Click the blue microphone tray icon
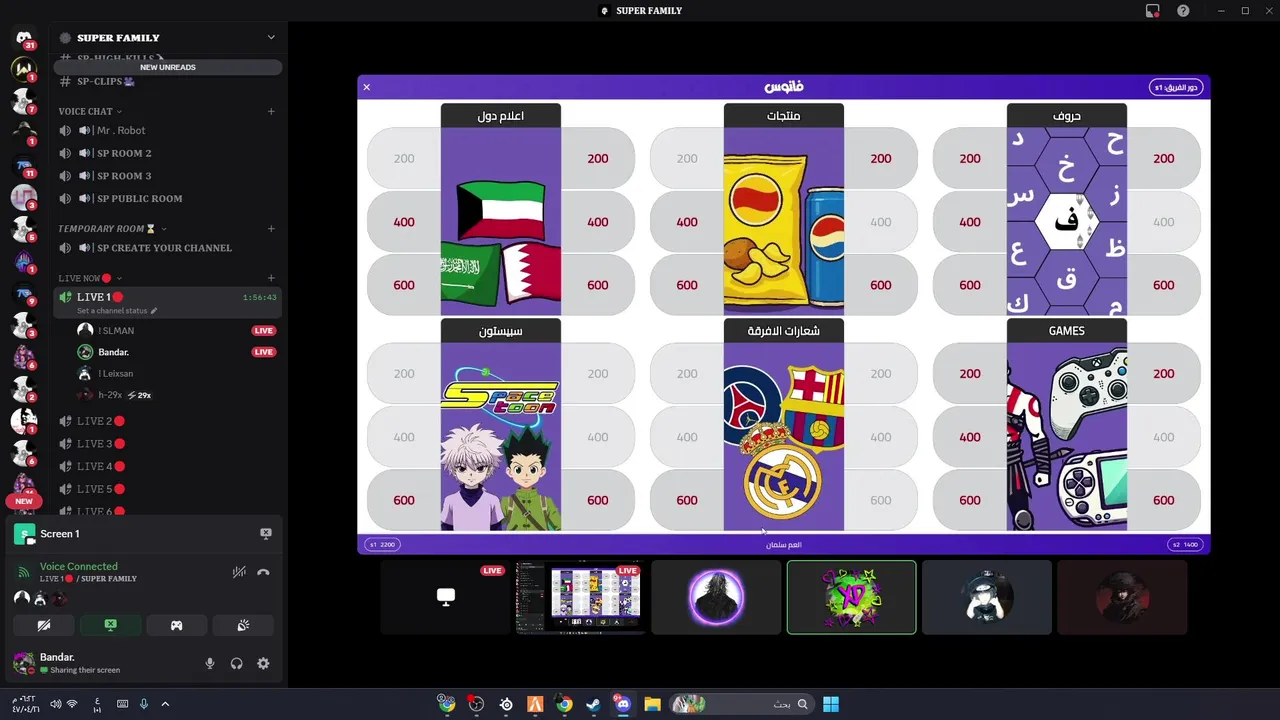Screen dimensions: 1280x720 [x=144, y=704]
